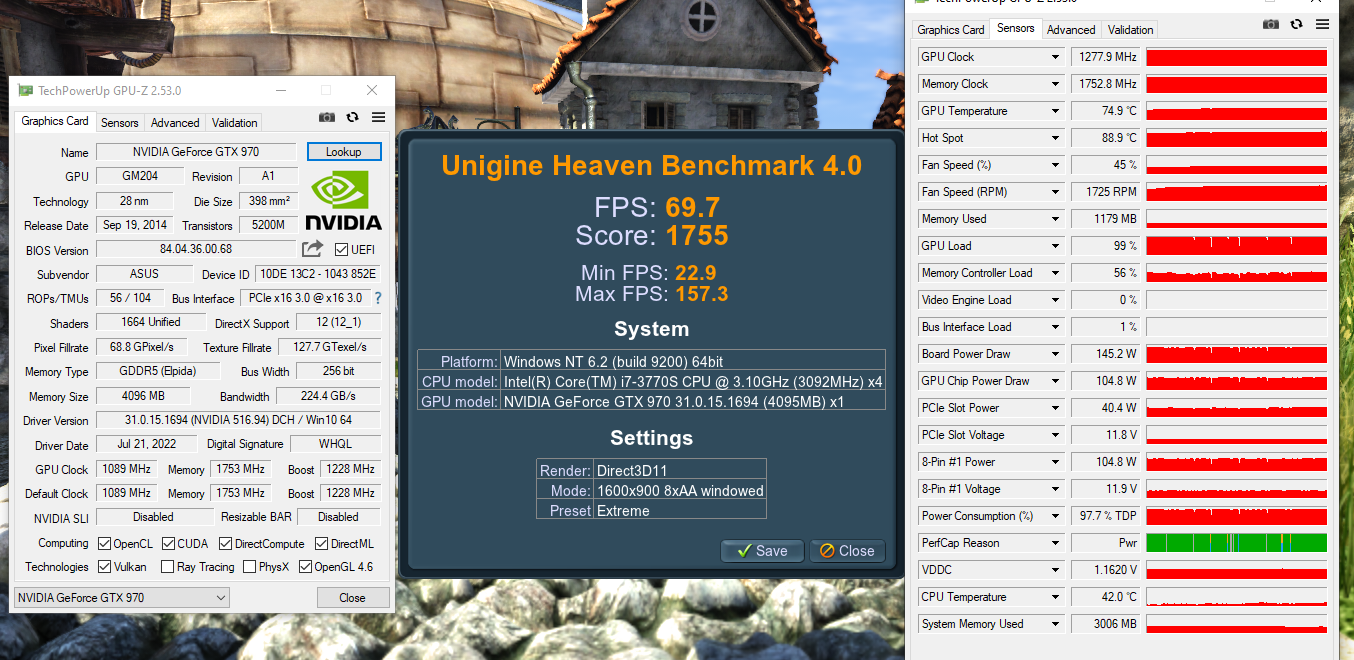Open the Hot Spot sensor dropdown
The image size is (1354, 660).
(x=1054, y=138)
